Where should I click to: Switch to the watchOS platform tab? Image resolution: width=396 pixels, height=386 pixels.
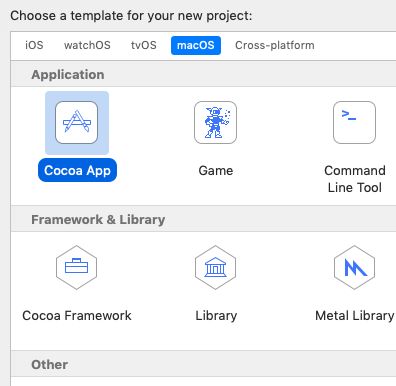[87, 45]
